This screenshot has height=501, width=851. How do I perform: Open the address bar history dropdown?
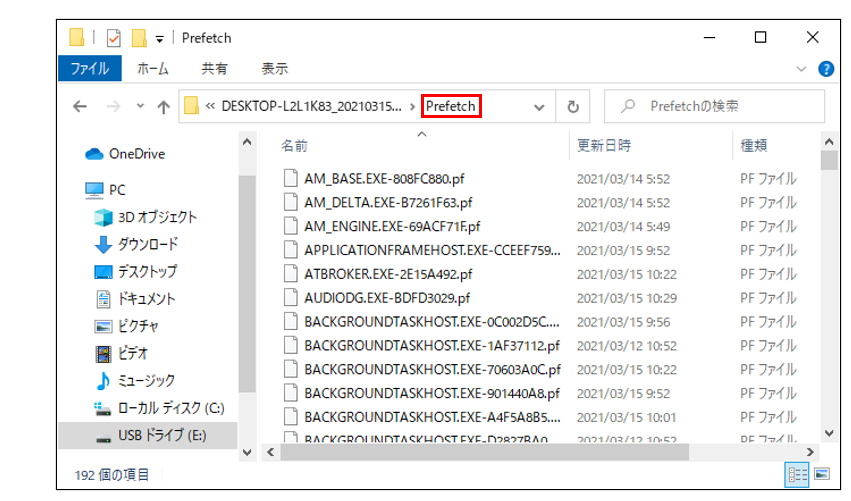[x=539, y=107]
